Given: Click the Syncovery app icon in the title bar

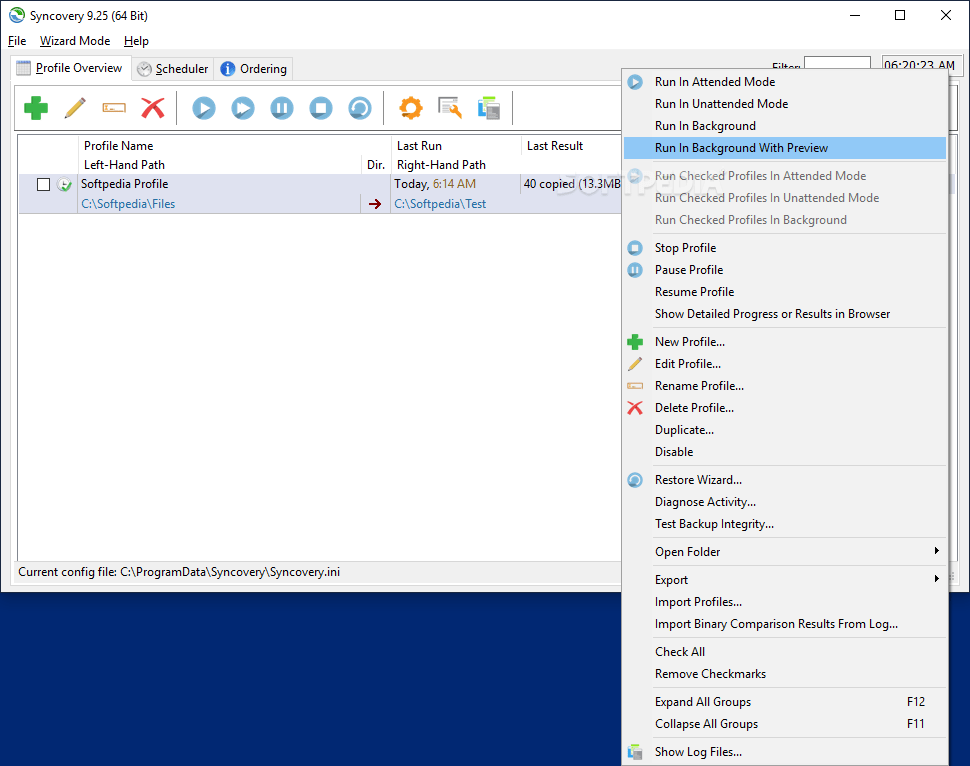Looking at the screenshot, I should click(x=17, y=15).
